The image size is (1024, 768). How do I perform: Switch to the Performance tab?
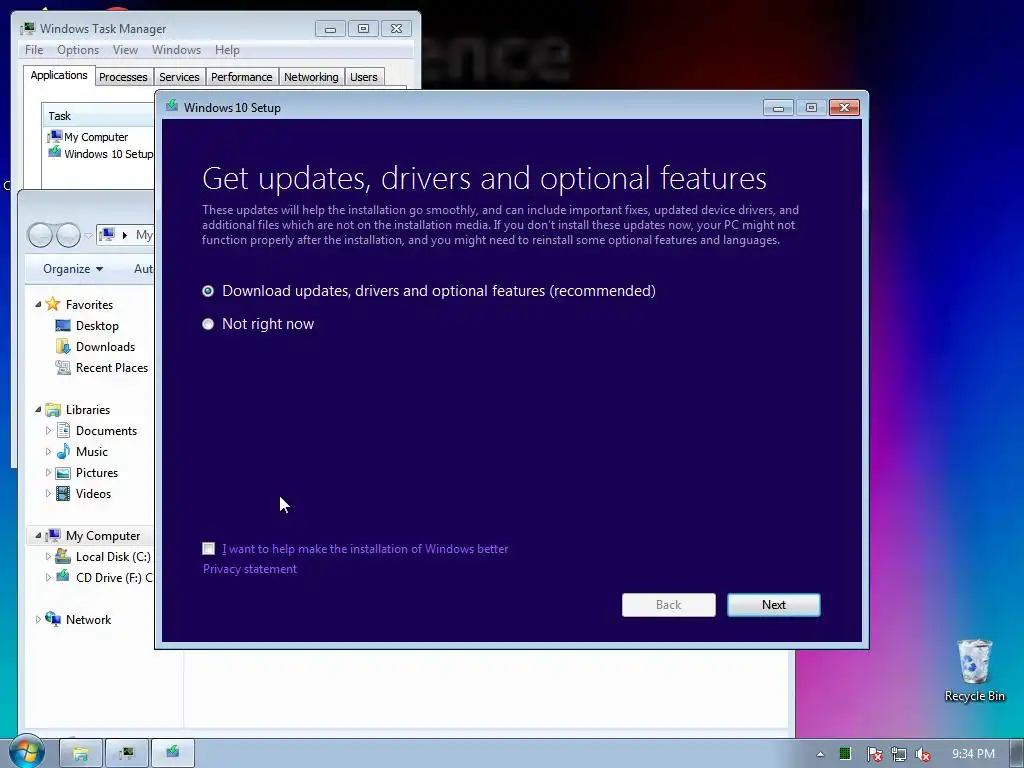tap(242, 77)
